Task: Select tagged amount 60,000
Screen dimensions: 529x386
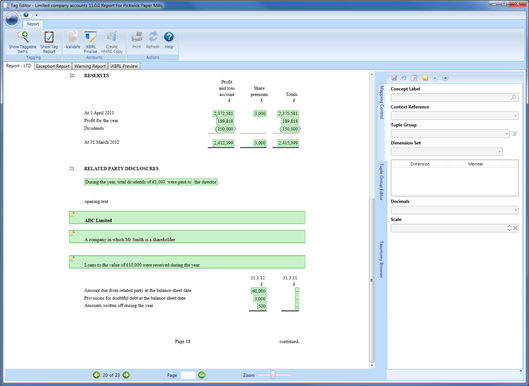Action: 259,291
